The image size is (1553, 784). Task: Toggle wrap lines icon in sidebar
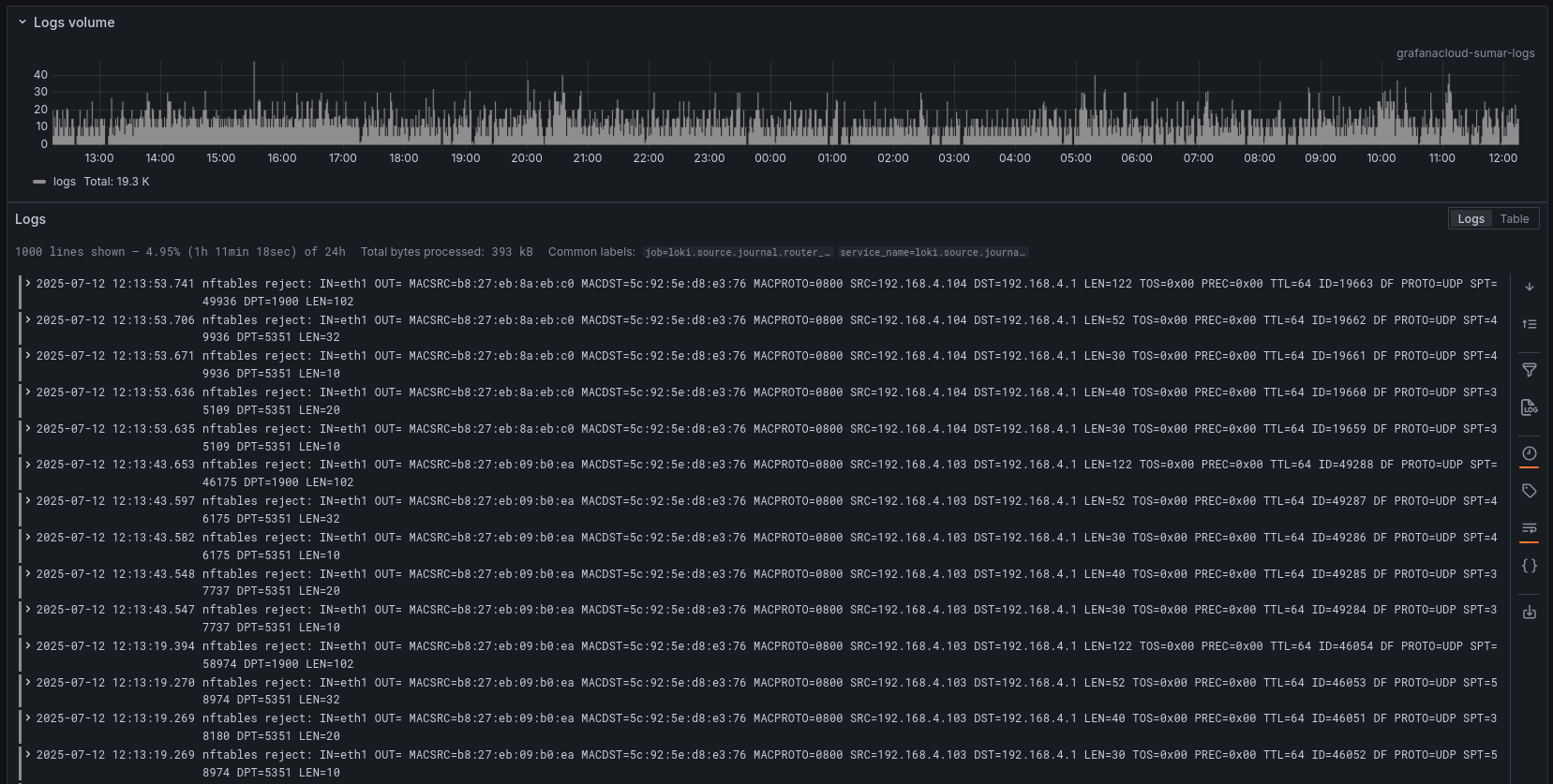[1529, 528]
